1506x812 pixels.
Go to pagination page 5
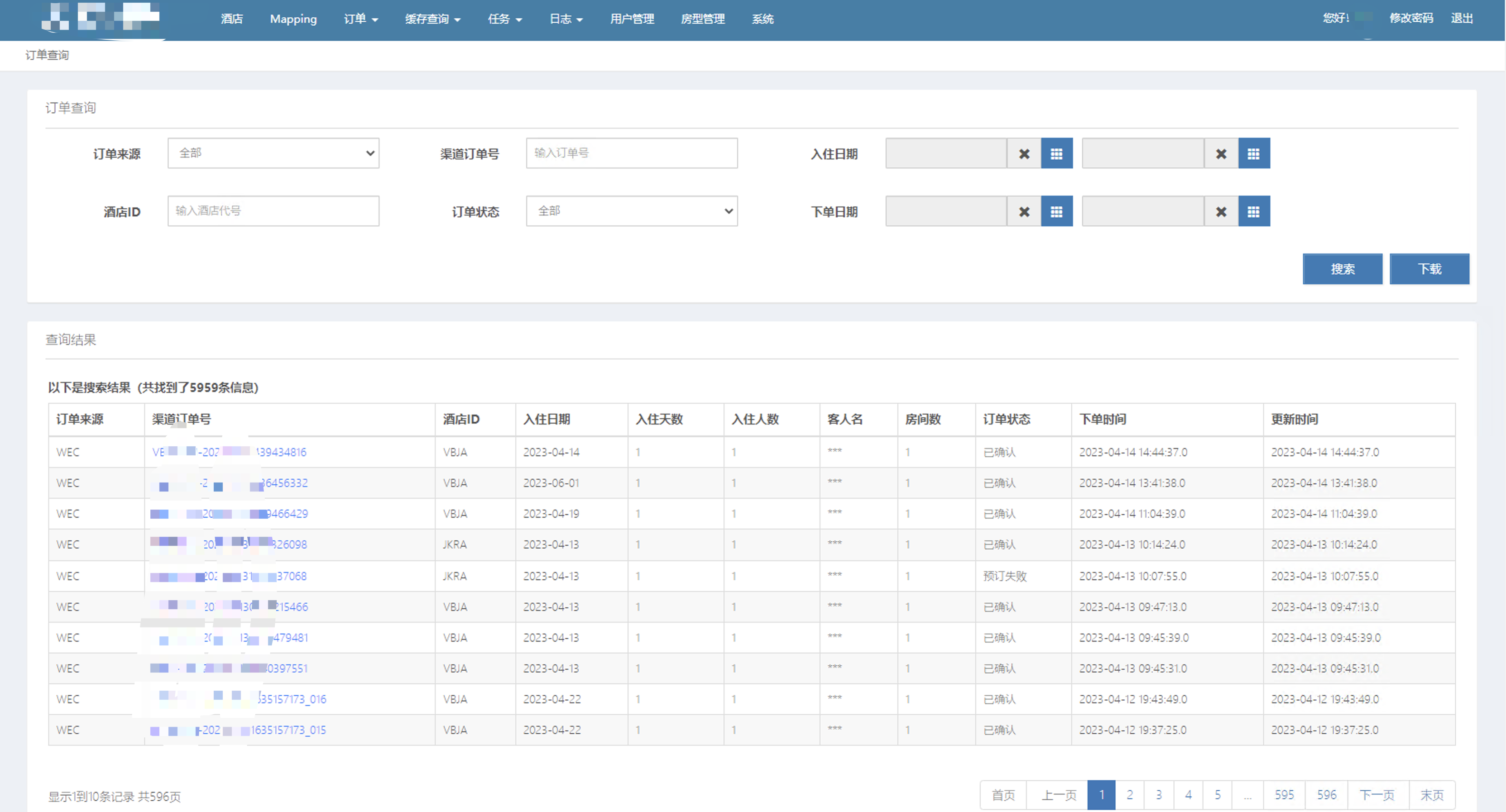tap(1217, 795)
